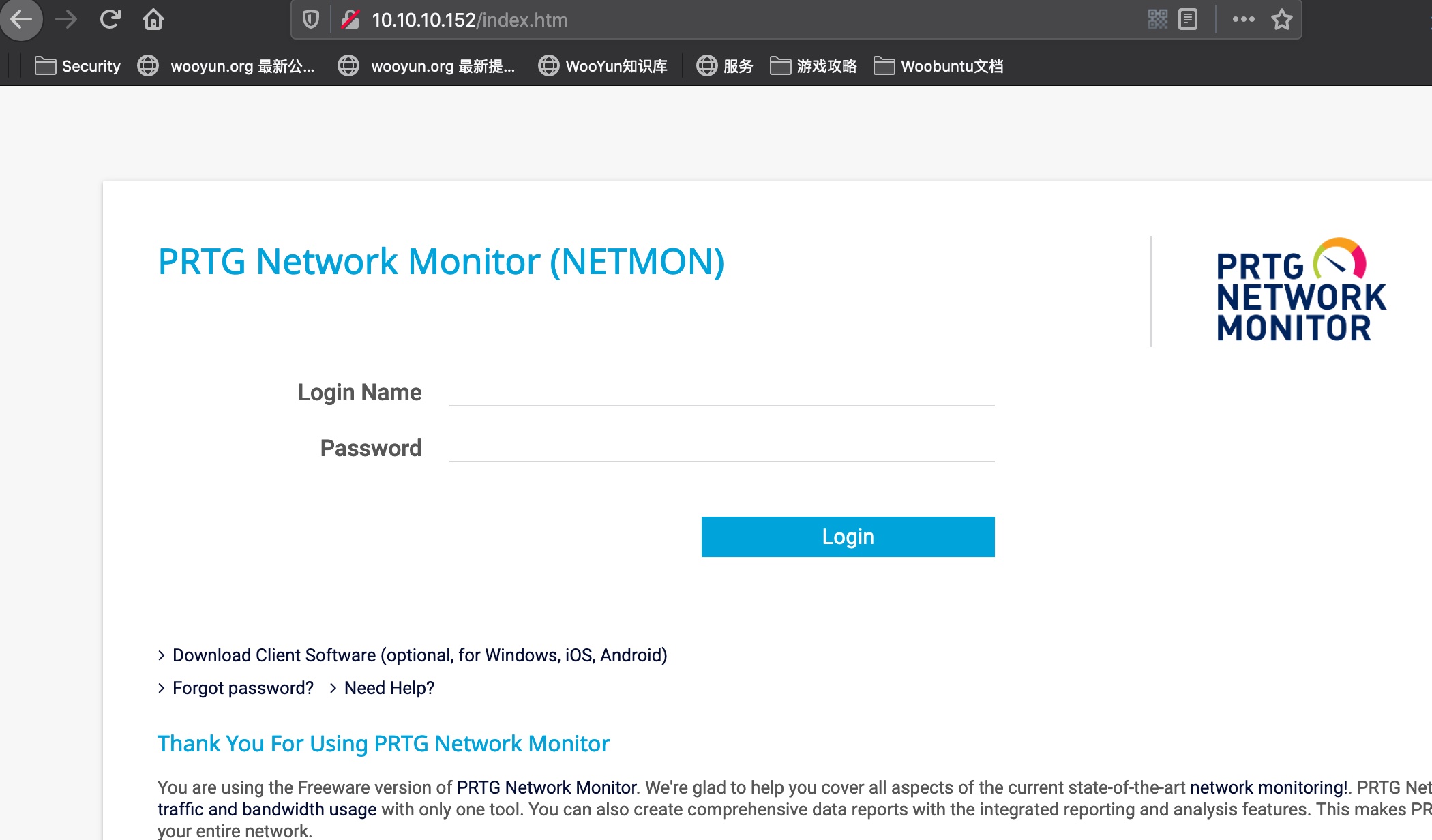Open the Woobuntu文档 bookmarks folder
The image size is (1432, 840).
(x=938, y=66)
